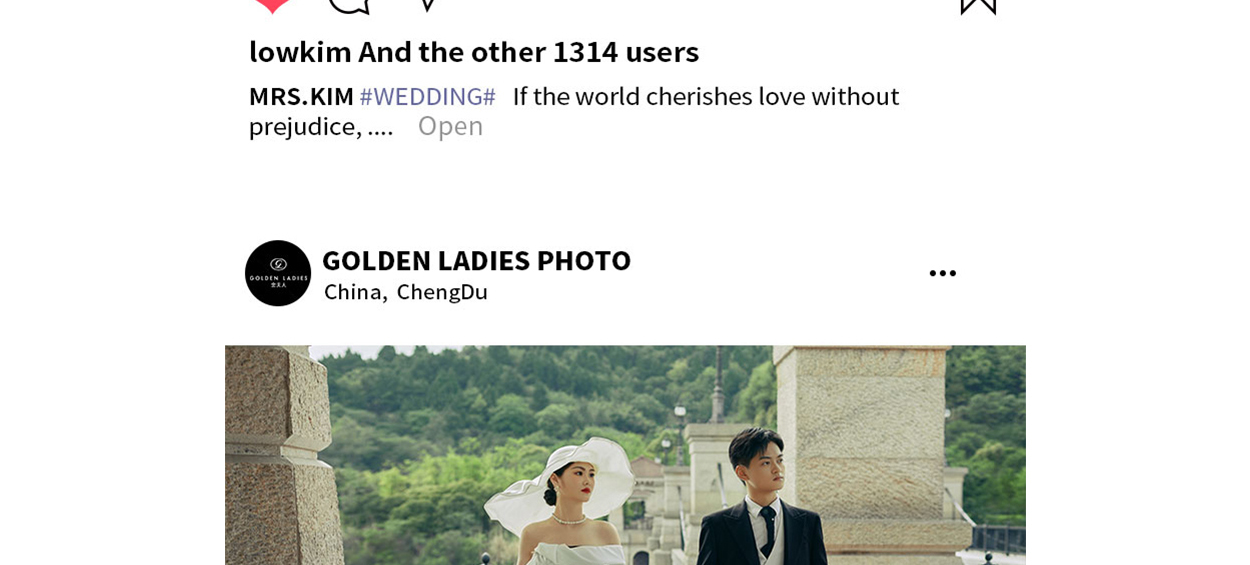The image size is (1250, 565).
Task: Save the post with the bookmark icon
Action: coord(978,6)
